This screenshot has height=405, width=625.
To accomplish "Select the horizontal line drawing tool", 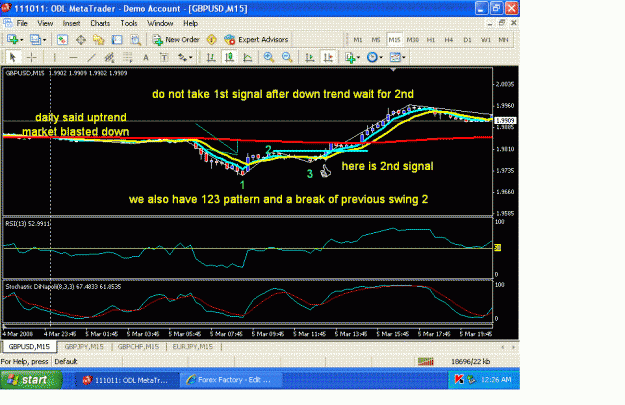I will point(73,57).
